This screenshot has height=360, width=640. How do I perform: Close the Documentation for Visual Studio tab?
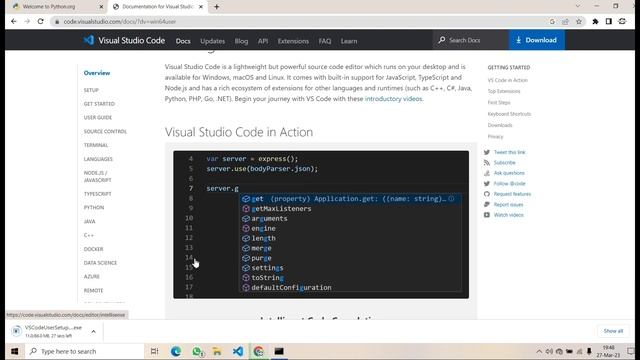tap(200, 7)
